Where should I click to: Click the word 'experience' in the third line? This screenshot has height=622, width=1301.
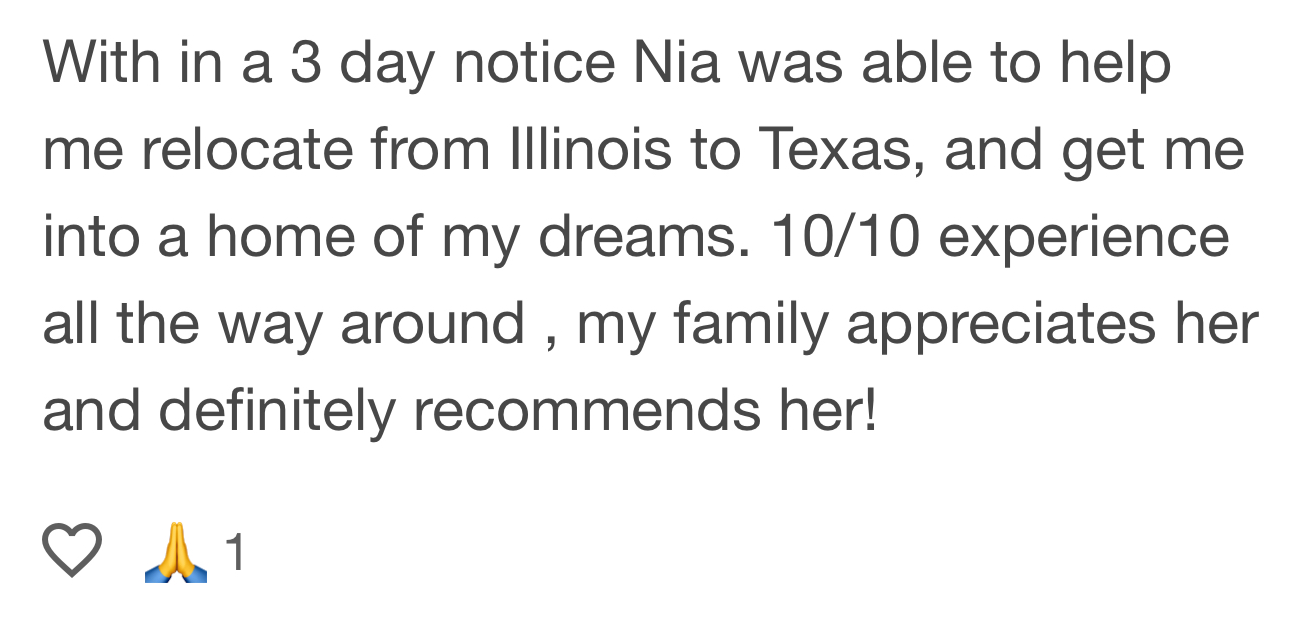pyautogui.click(x=1084, y=238)
